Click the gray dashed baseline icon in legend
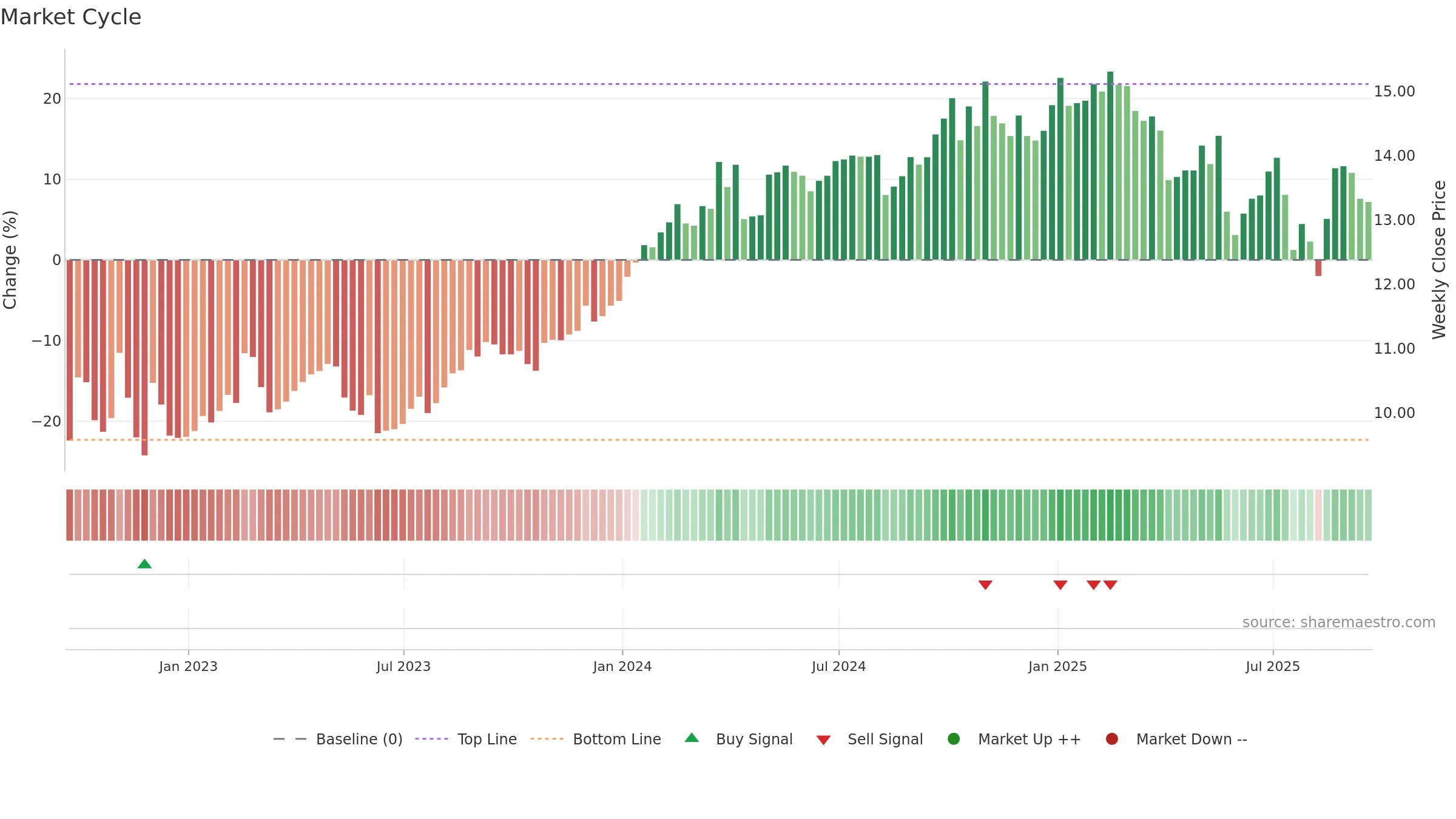1456x819 pixels. tap(290, 739)
